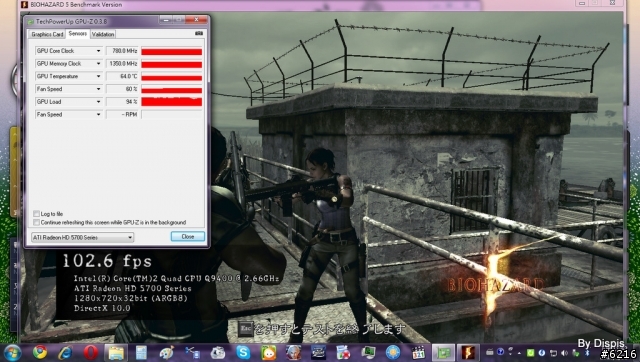The width and height of the screenshot is (640, 362).
Task: Switch to the Biohazard 5 taskbar button
Action: 468,353
